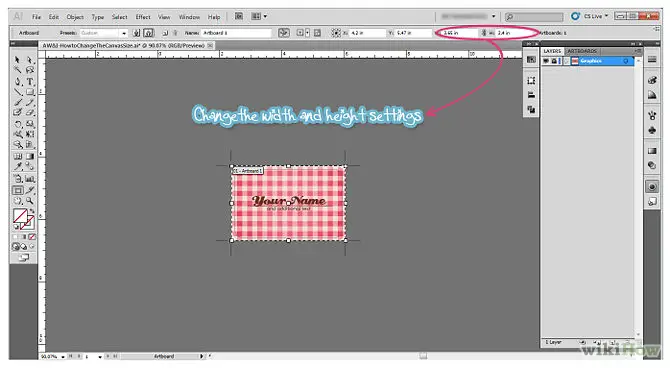The image size is (670, 368).
Task: Toggle Move/Copy Artwork with Artboard button
Action: point(284,33)
